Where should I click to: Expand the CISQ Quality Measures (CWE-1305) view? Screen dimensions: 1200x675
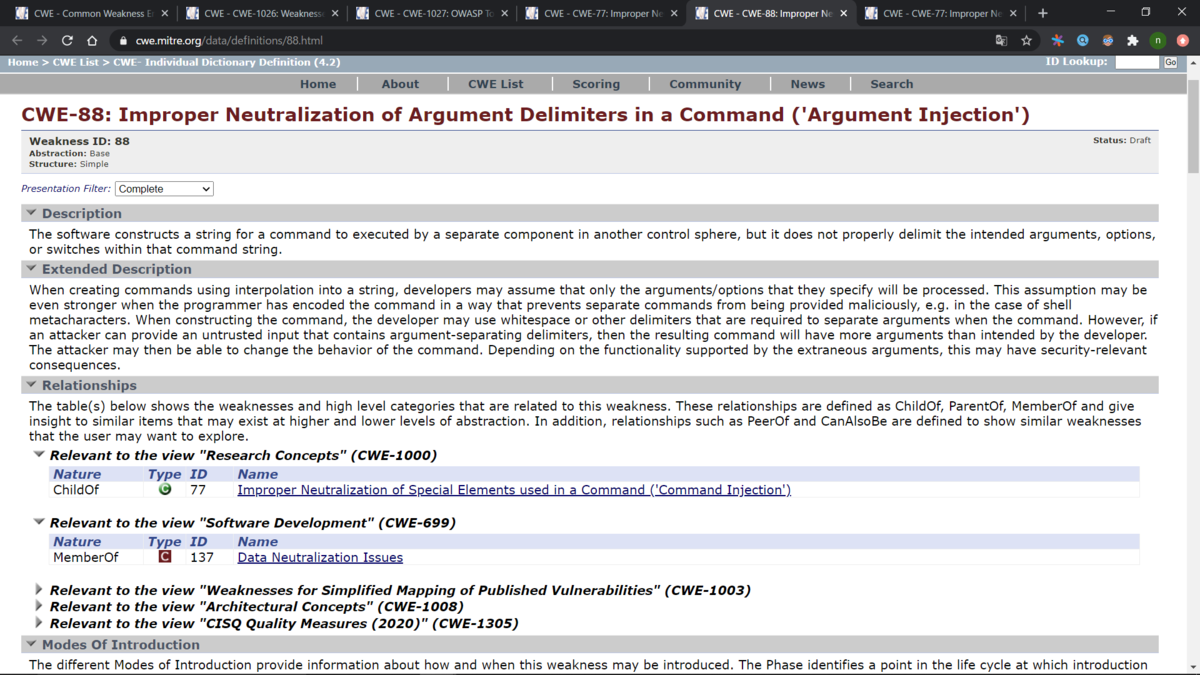39,623
